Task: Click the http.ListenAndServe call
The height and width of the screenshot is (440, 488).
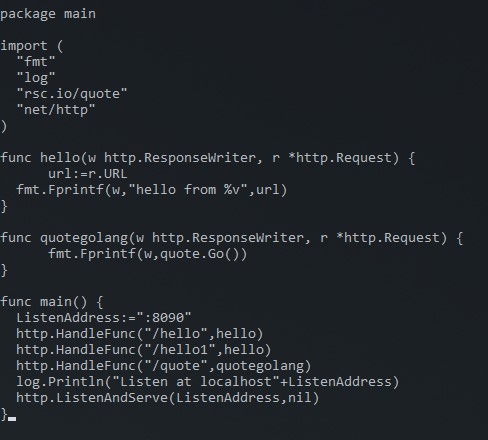Action: click(168, 398)
